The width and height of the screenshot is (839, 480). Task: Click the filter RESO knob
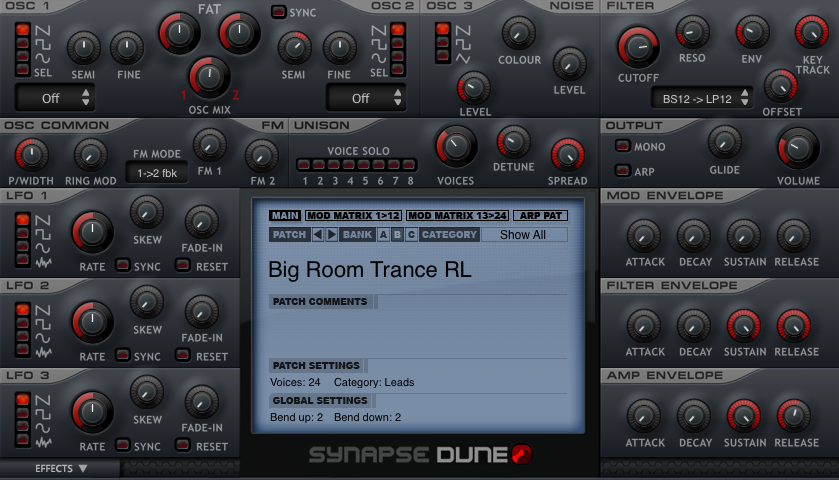click(692, 32)
